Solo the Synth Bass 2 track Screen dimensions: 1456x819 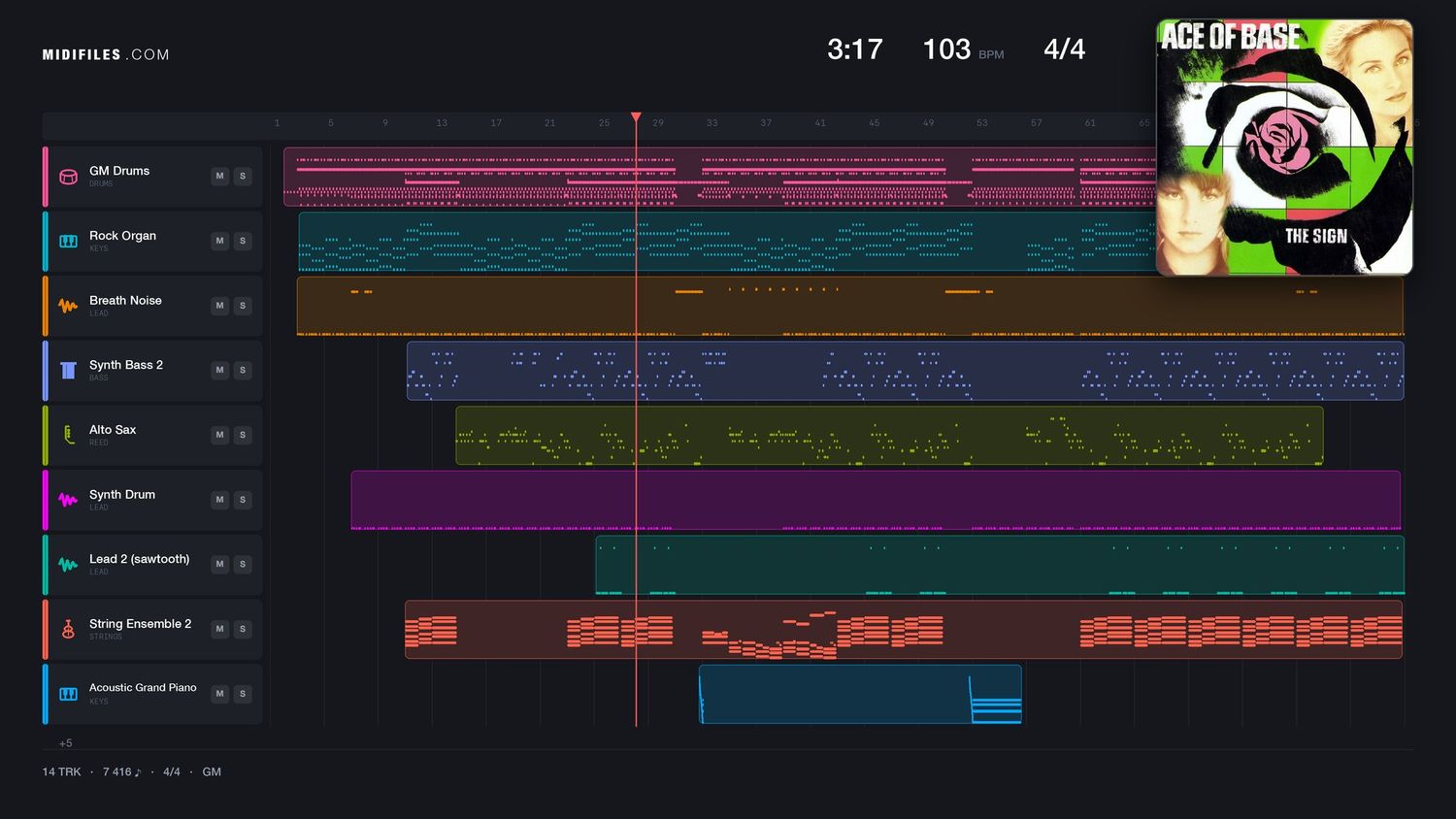click(x=243, y=370)
